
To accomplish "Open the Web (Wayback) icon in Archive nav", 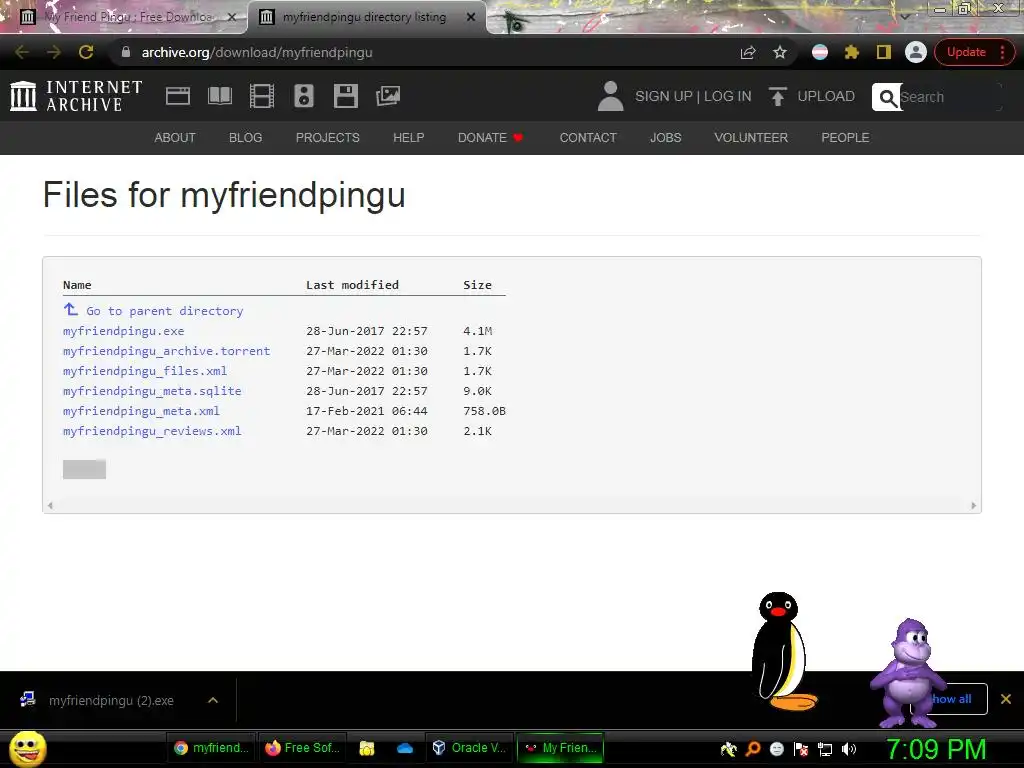I will [178, 96].
